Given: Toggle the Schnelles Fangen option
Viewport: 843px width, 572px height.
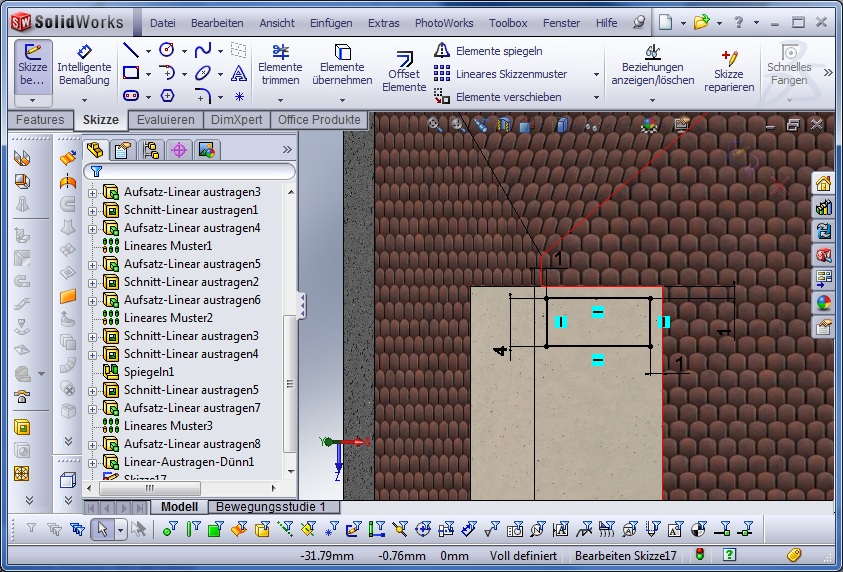Looking at the screenshot, I should pos(789,64).
